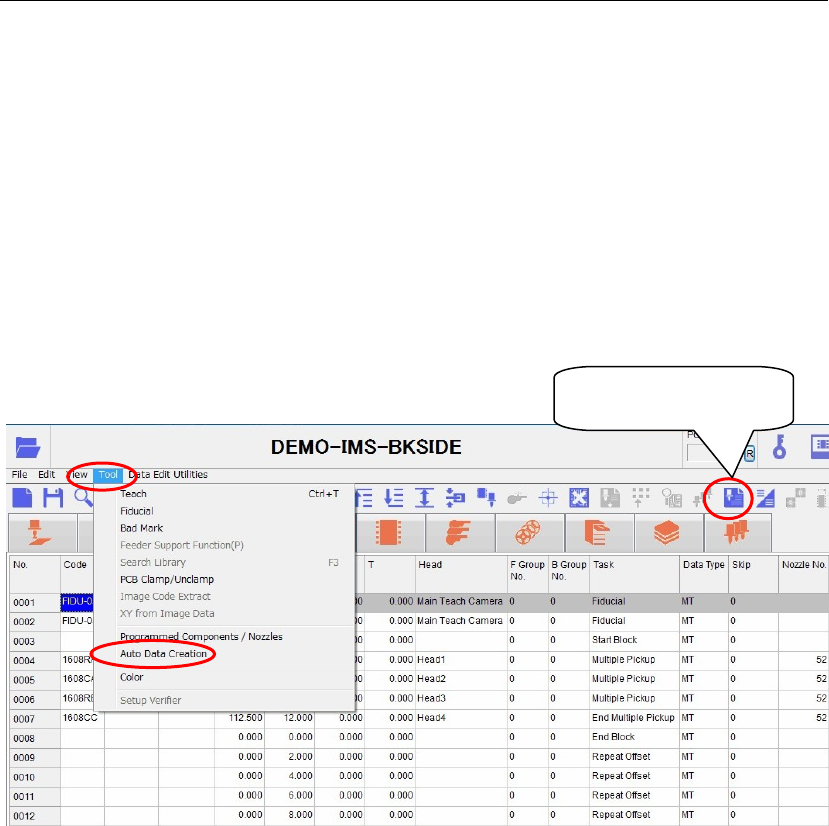Click the 1608CC code cell
This screenshot has height=826, width=829.
tap(82, 718)
